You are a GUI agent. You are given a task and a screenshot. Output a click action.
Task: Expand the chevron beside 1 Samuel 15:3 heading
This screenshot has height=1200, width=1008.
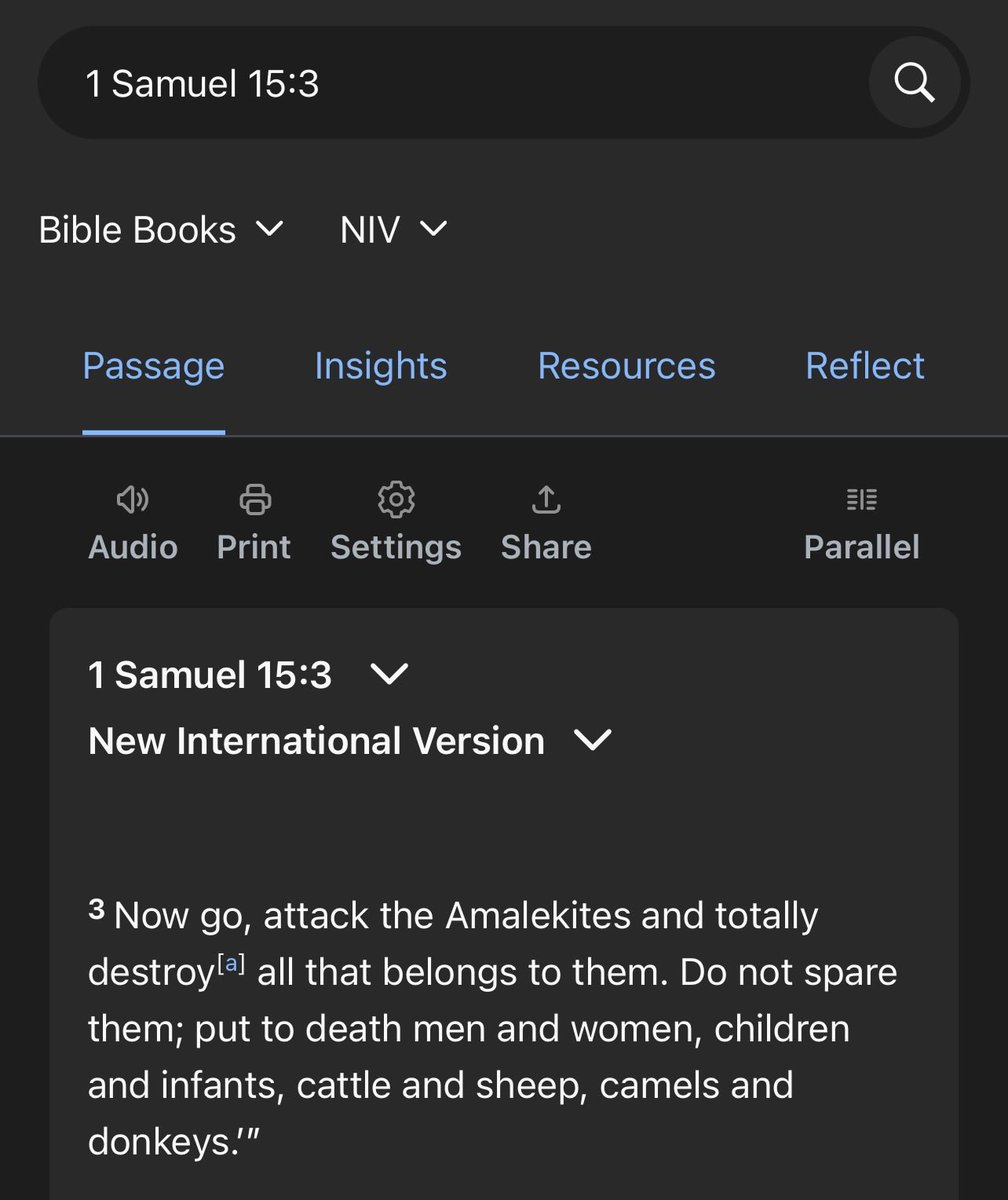click(389, 675)
